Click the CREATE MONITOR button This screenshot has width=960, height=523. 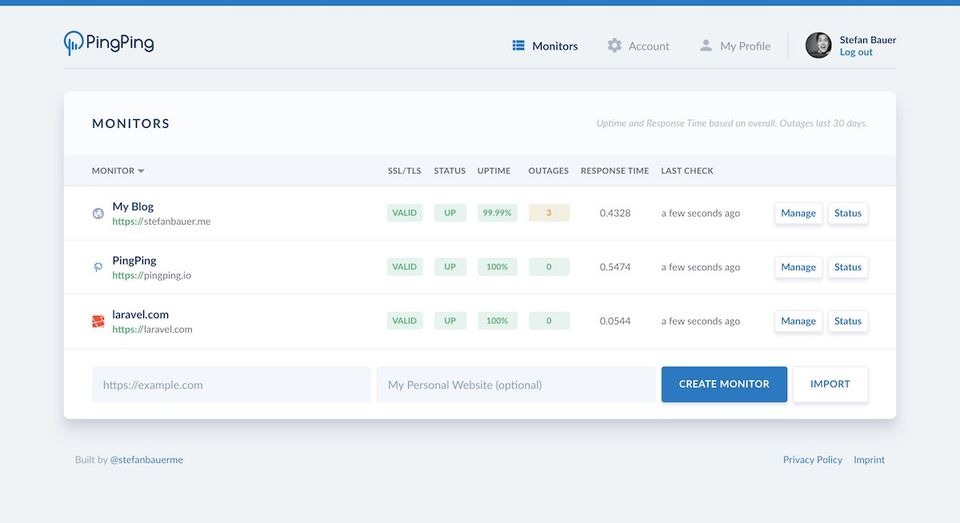tap(724, 384)
